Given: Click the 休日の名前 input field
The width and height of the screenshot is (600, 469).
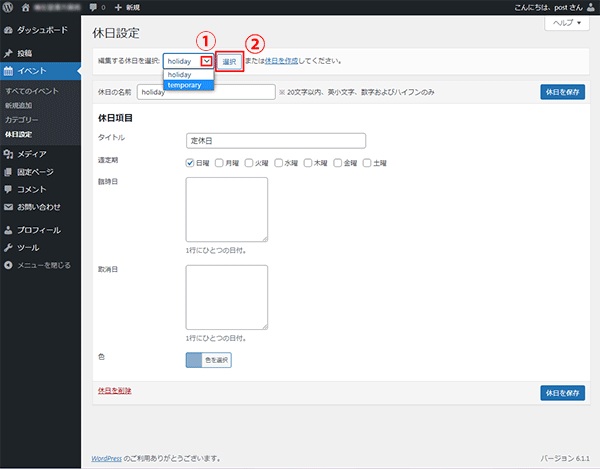Looking at the screenshot, I should (206, 92).
